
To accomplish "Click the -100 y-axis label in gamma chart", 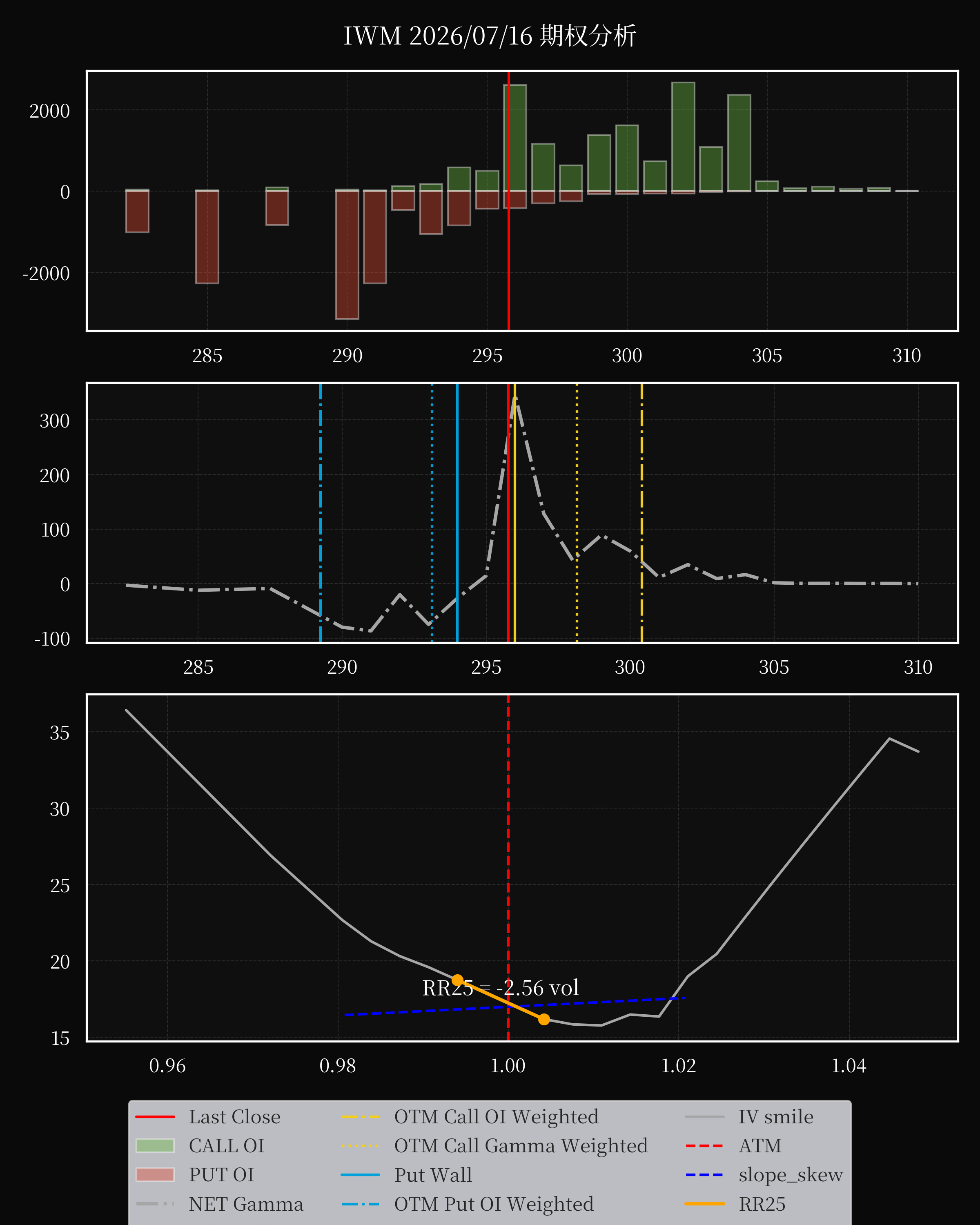I will (x=52, y=639).
